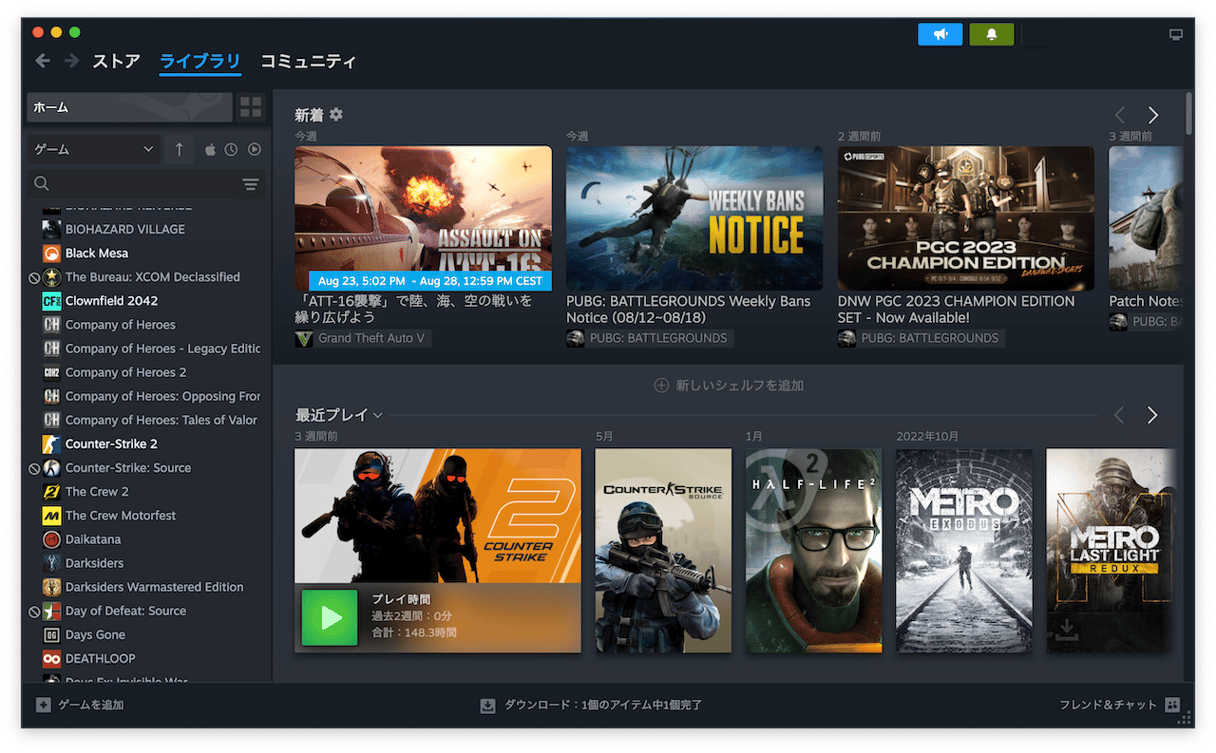Viewport: 1216px width, 753px height.
Task: Select Company of Heroes: Tales of Valor
Action: click(x=161, y=420)
